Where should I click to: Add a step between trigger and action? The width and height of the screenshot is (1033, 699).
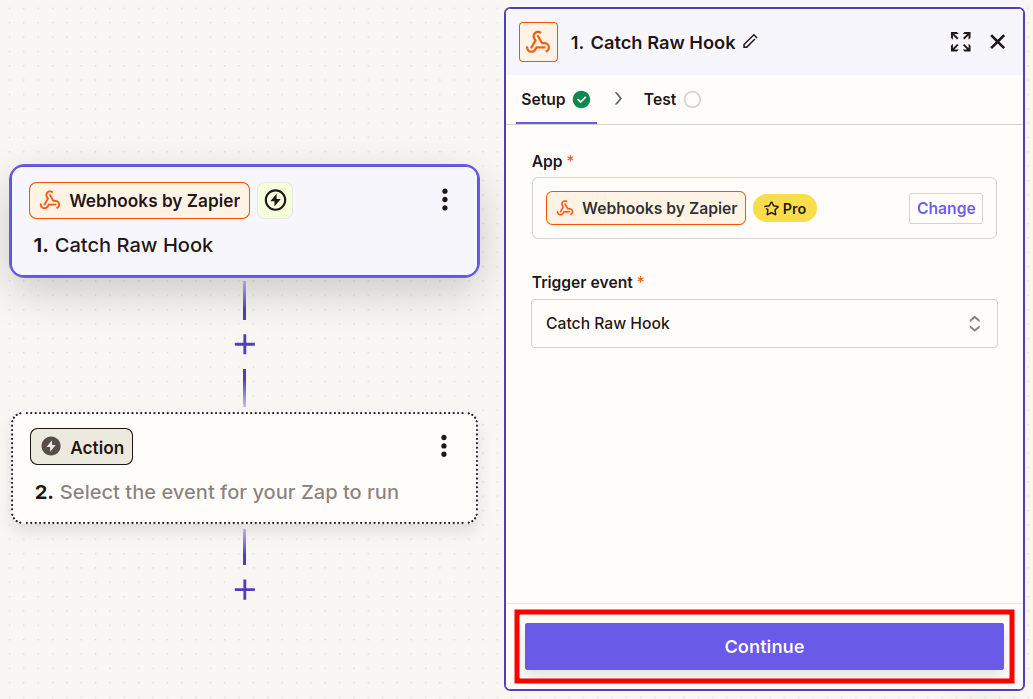coord(244,344)
